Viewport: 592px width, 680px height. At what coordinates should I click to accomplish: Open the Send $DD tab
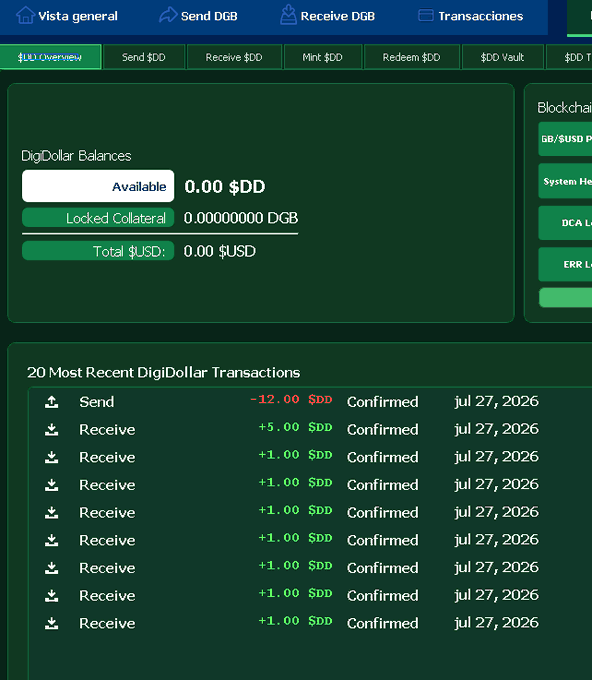click(144, 57)
